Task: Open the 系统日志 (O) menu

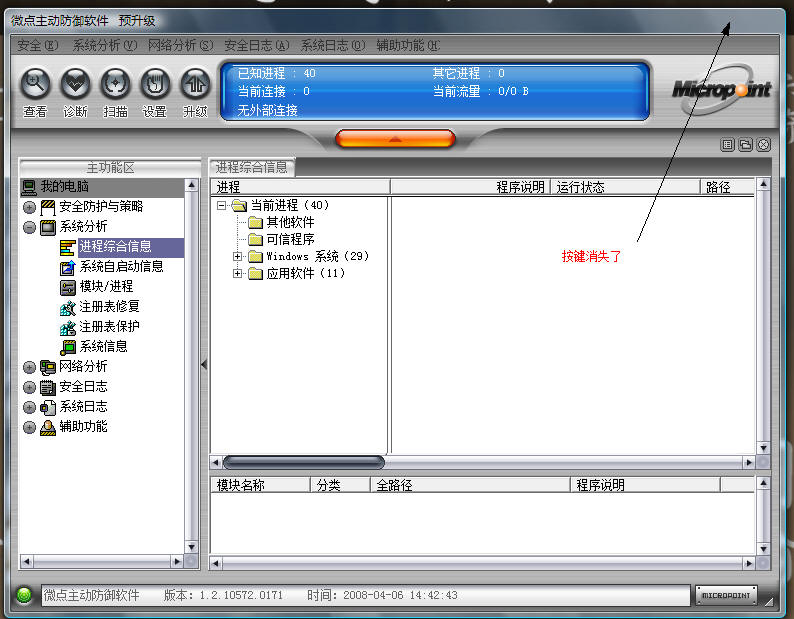Action: point(333,46)
